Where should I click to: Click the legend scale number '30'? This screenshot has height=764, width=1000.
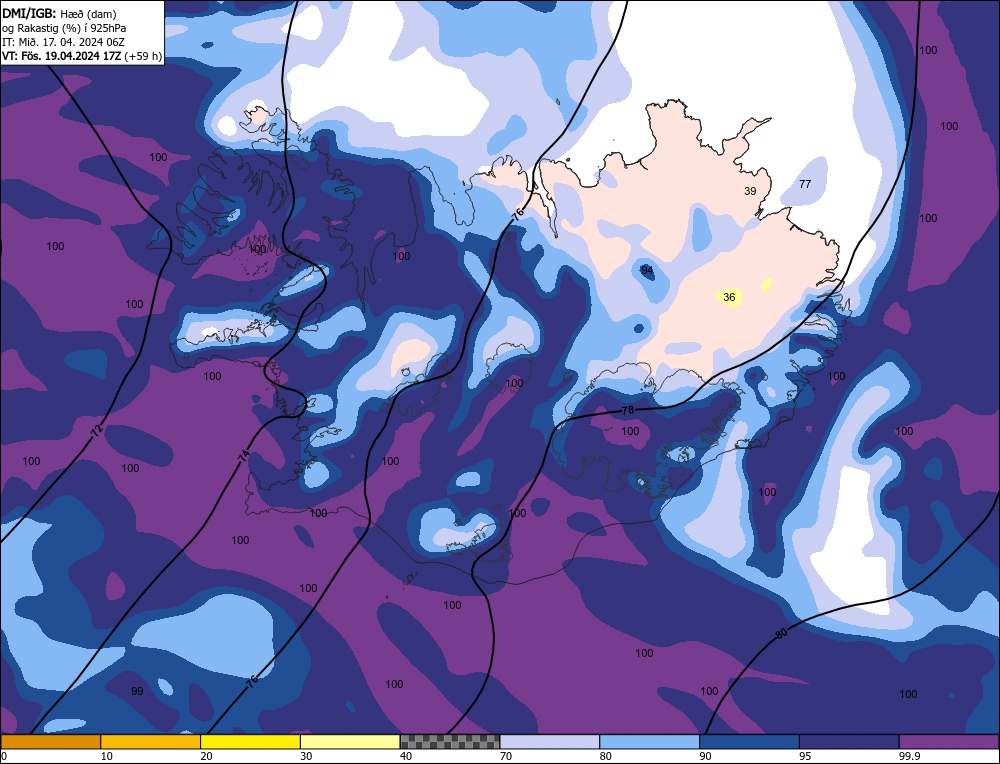click(306, 756)
